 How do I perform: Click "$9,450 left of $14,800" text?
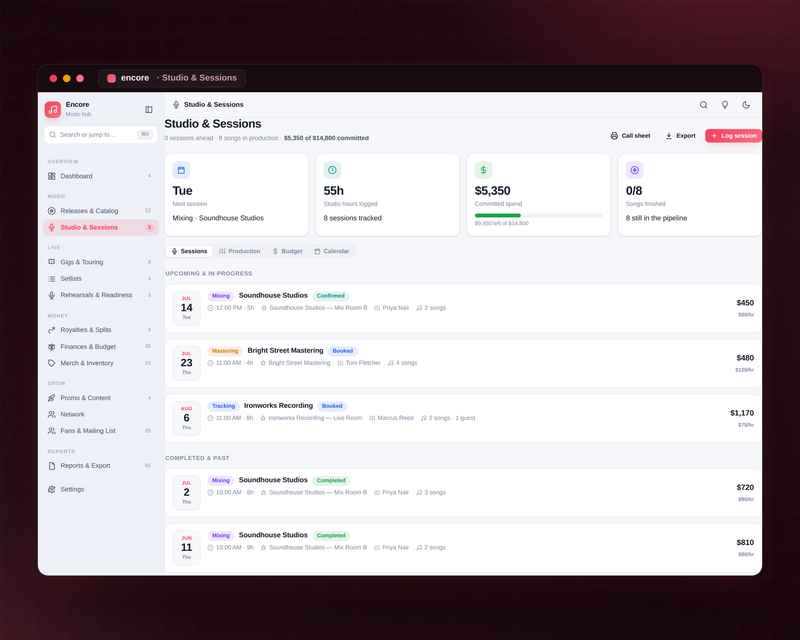tap(502, 224)
